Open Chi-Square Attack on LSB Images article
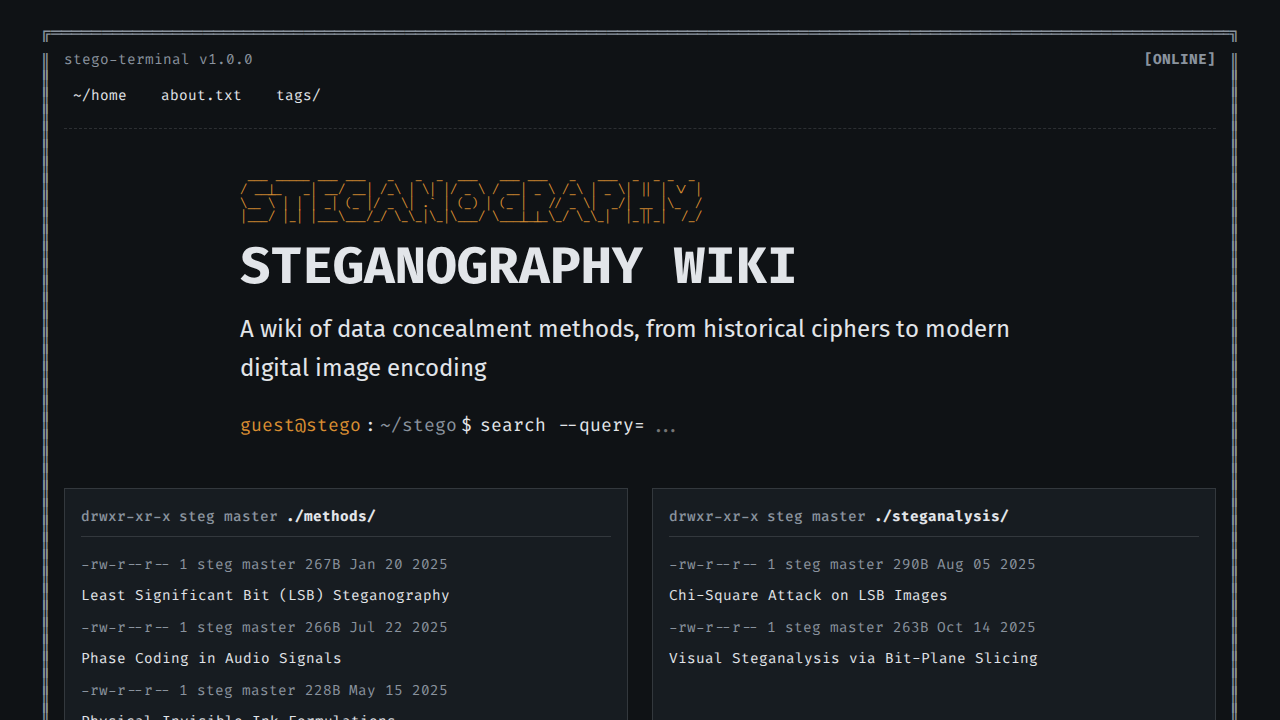 pos(808,595)
